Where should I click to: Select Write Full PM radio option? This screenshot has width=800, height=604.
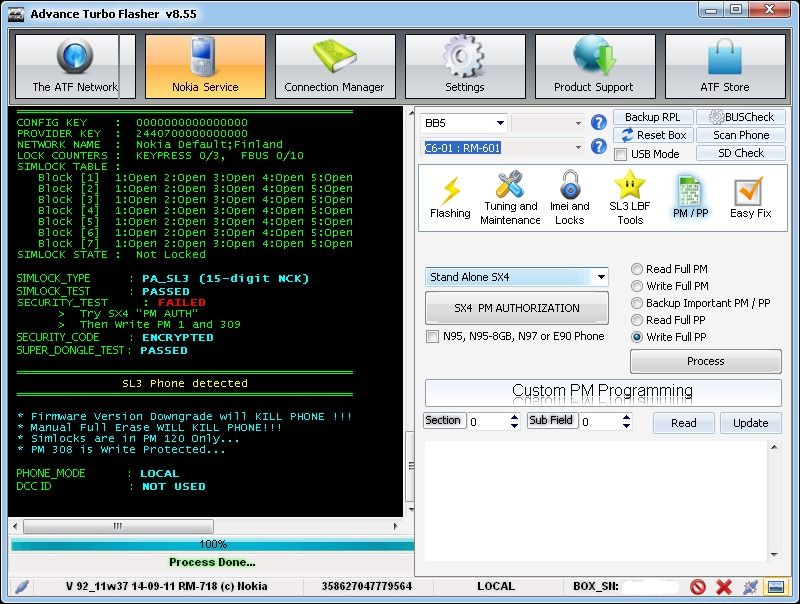(x=637, y=286)
